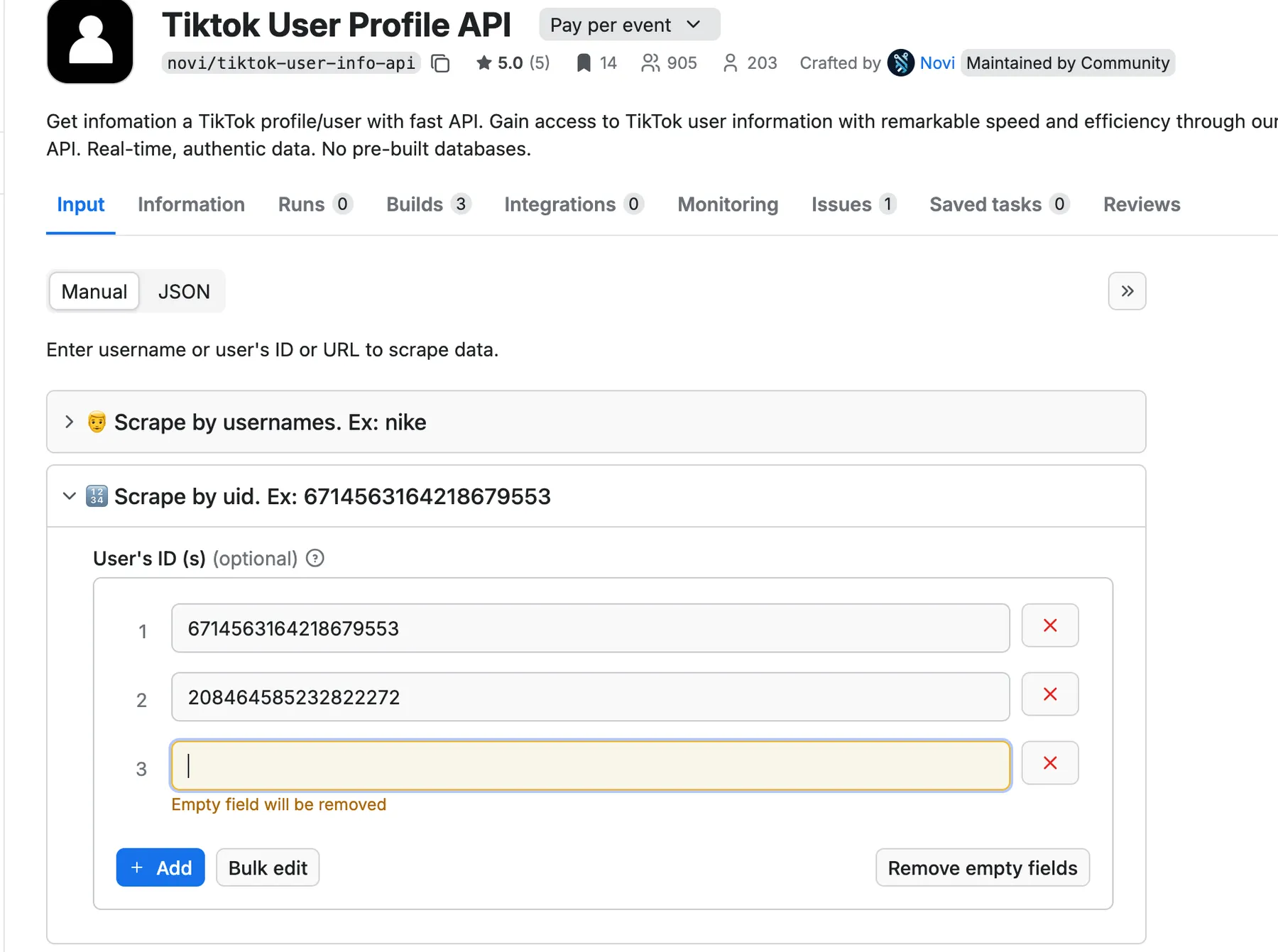Click the star rating icon
Image resolution: width=1278 pixels, height=952 pixels.
484,63
